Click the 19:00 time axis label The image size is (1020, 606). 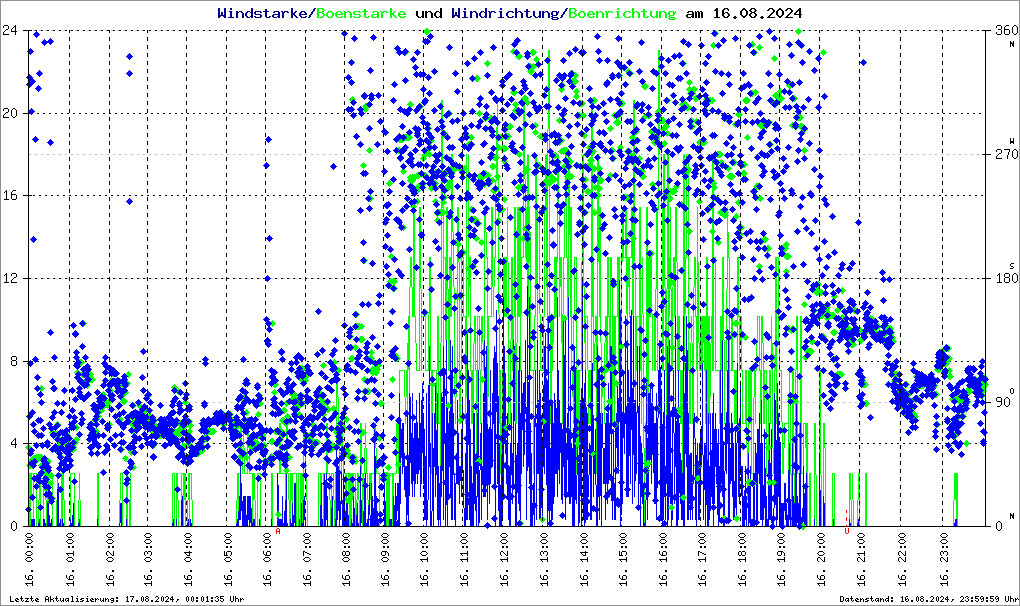click(782, 559)
